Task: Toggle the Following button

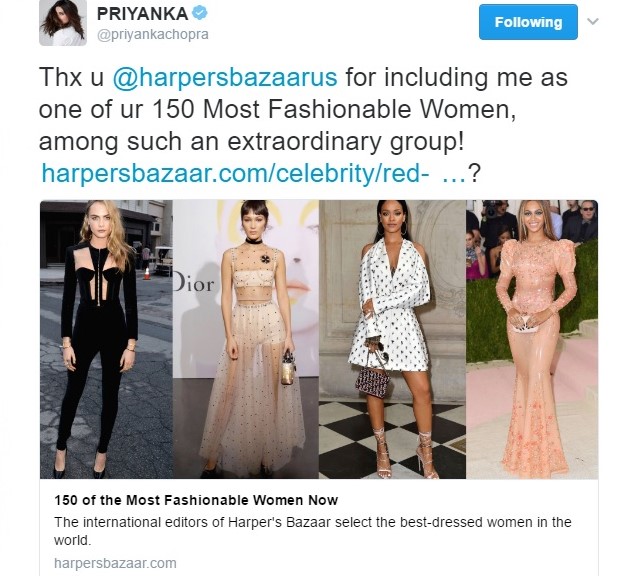Action: coord(528,22)
